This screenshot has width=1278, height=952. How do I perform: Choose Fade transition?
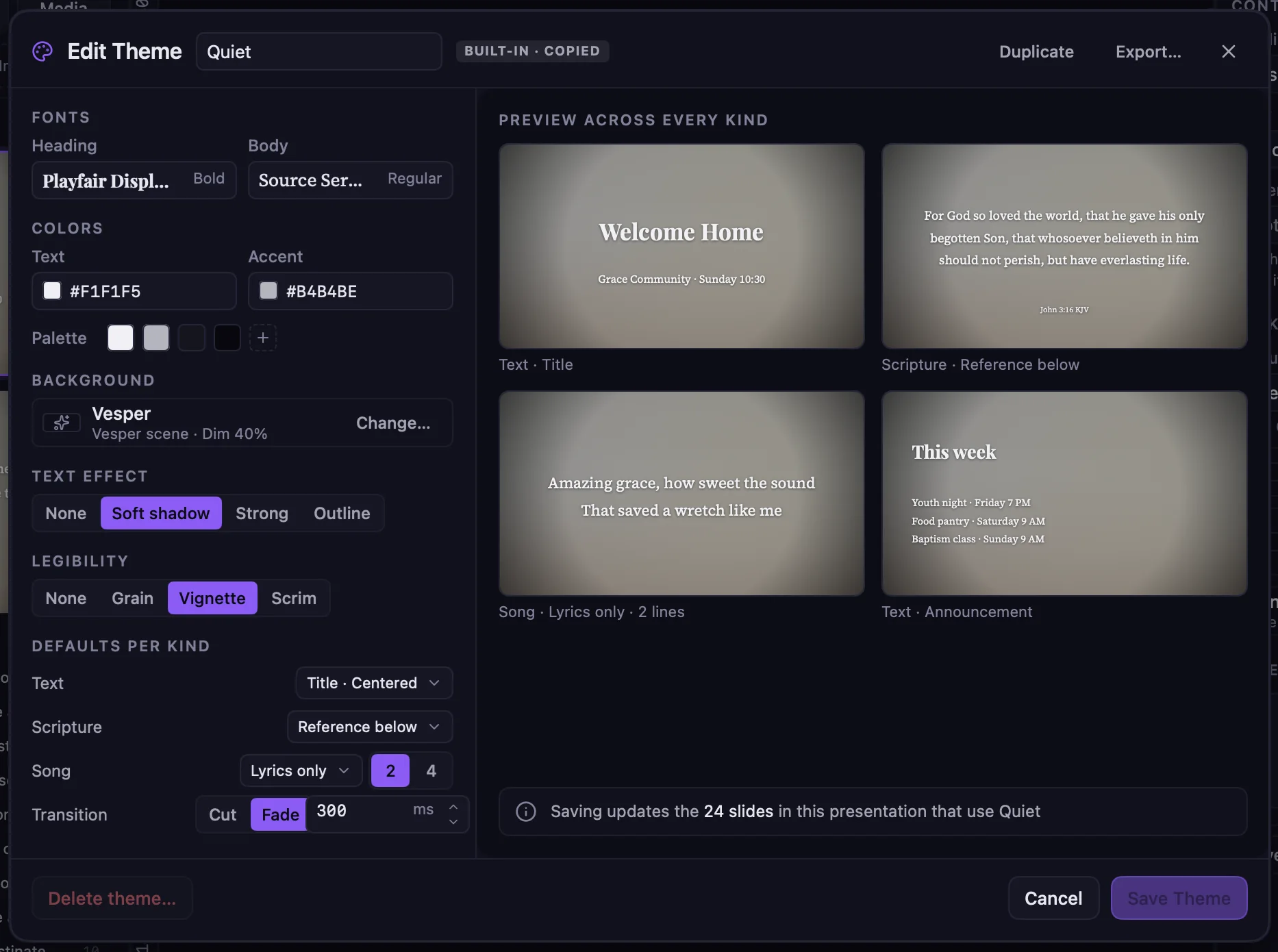pyautogui.click(x=280, y=814)
